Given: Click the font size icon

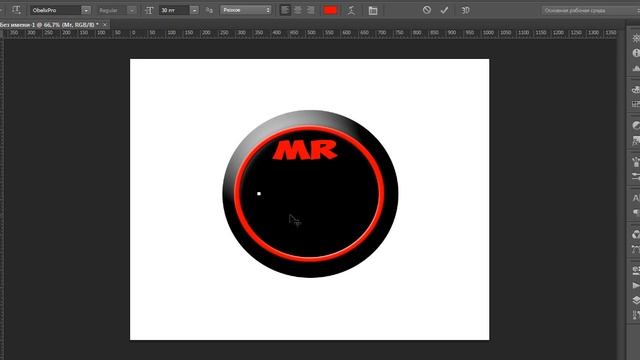Looking at the screenshot, I should 149,10.
